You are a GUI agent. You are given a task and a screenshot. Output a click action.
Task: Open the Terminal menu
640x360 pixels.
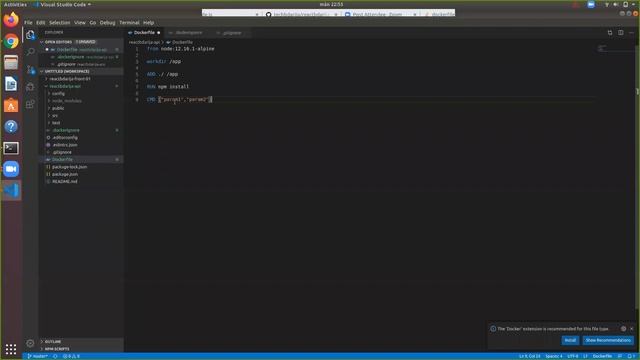129,23
